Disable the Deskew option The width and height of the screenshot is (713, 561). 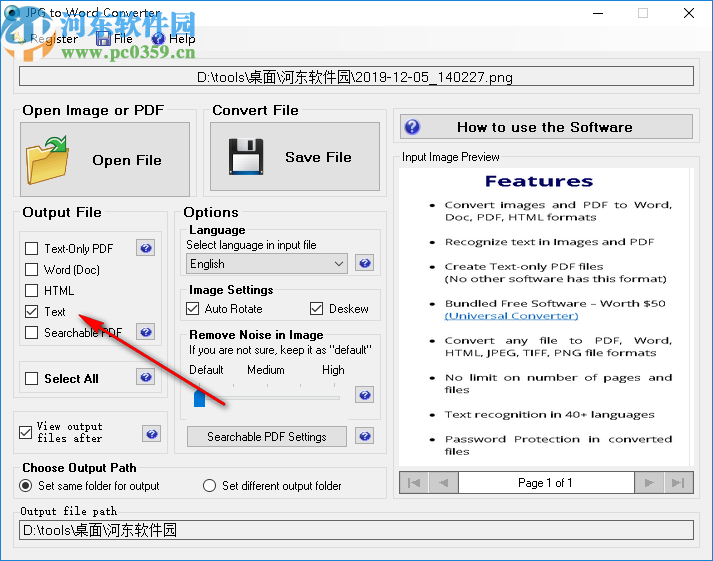click(x=316, y=309)
